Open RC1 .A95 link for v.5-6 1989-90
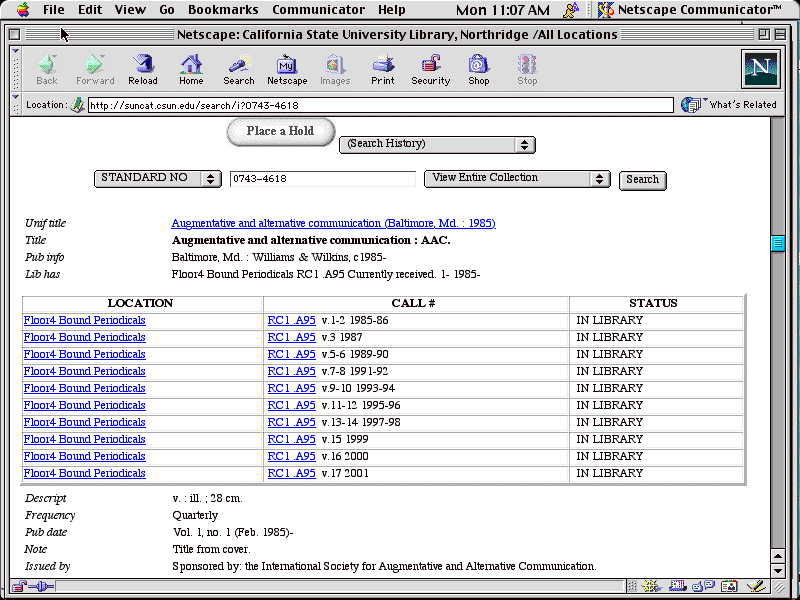The image size is (800, 600). (x=292, y=354)
